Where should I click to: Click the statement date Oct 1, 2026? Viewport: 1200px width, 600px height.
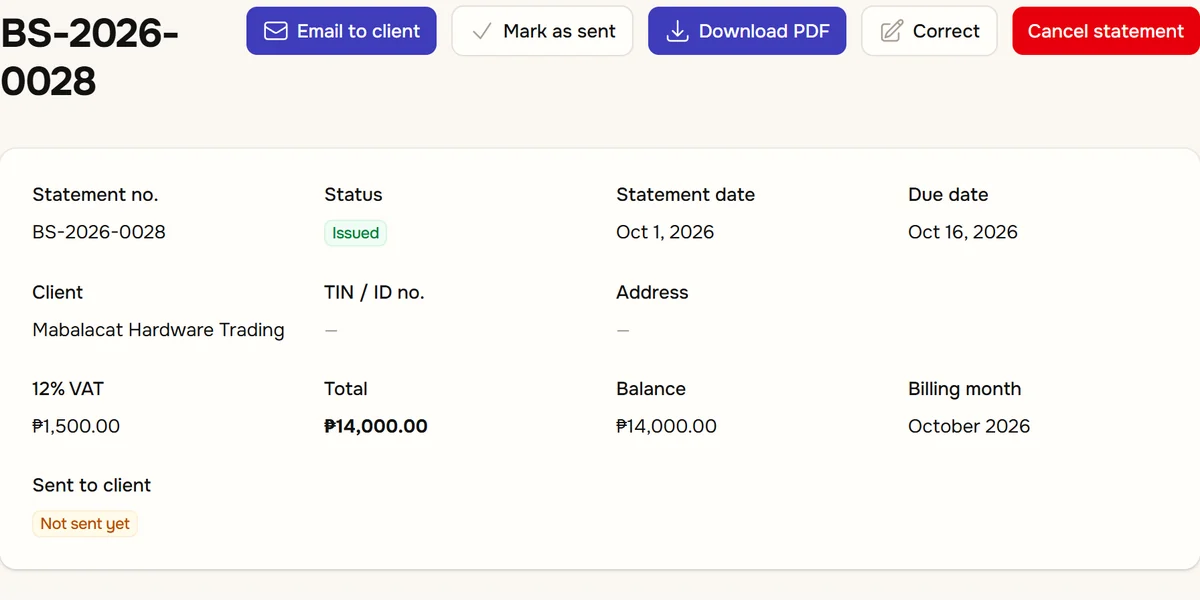(665, 232)
